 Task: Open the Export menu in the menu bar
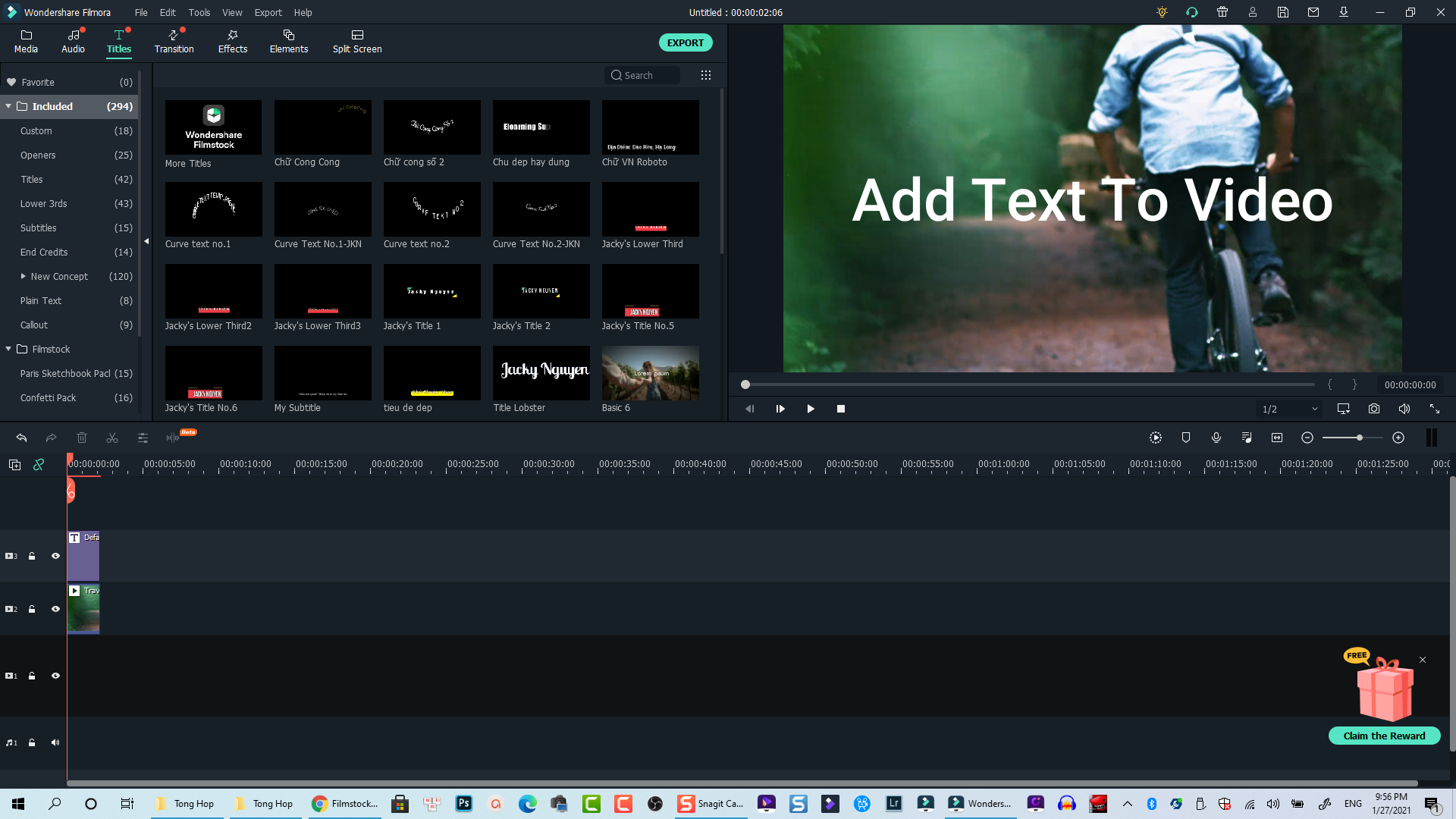pyautogui.click(x=268, y=12)
